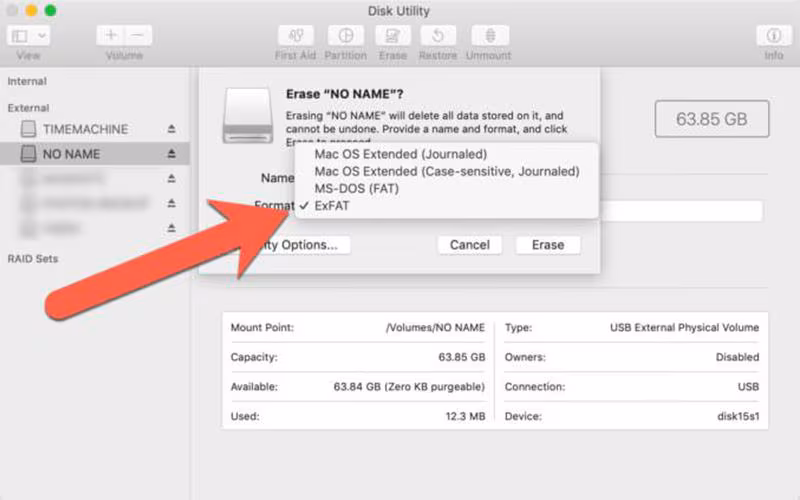This screenshot has height=500, width=800.
Task: Click the Unmount toolbar icon
Action: pos(490,36)
